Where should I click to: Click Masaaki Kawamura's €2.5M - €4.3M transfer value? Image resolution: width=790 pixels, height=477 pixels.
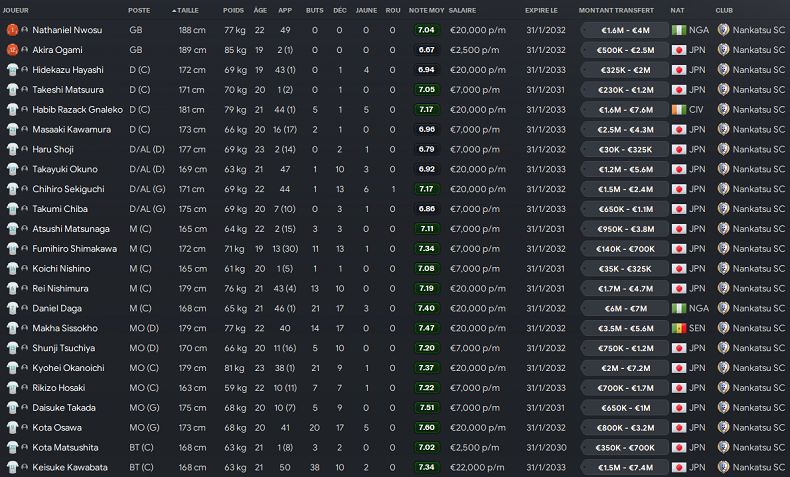(618, 129)
